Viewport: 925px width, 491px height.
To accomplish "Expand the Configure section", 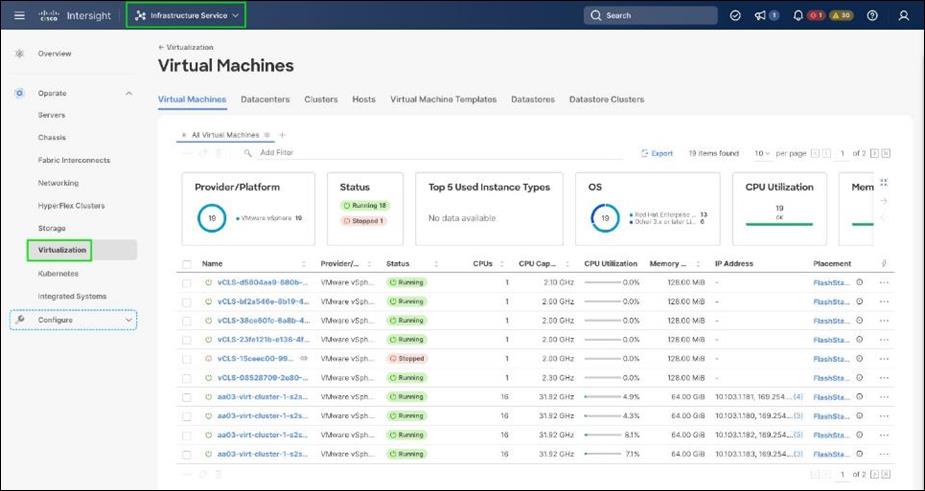I will pyautogui.click(x=73, y=320).
